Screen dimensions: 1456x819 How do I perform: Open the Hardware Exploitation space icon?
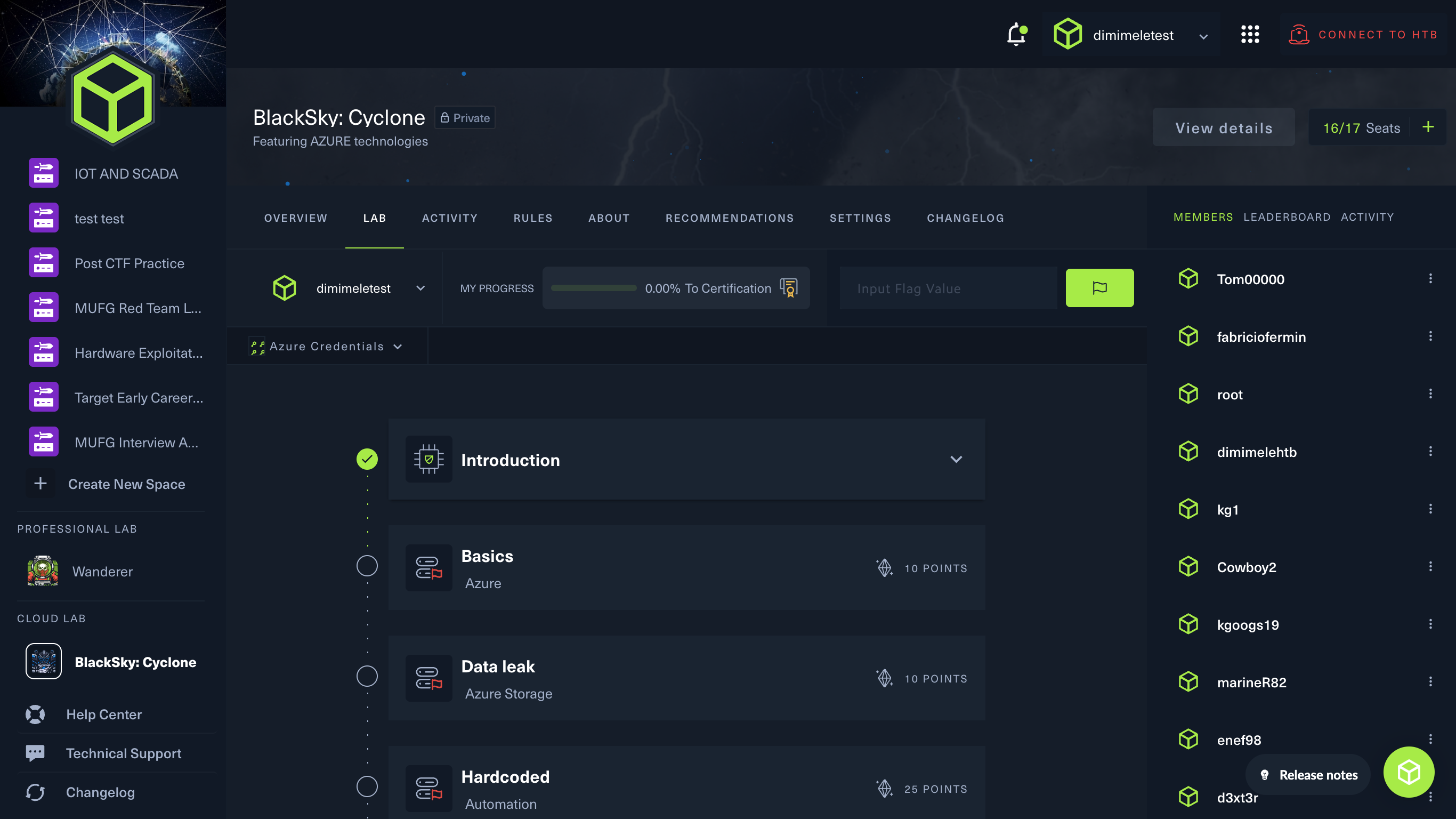point(44,352)
